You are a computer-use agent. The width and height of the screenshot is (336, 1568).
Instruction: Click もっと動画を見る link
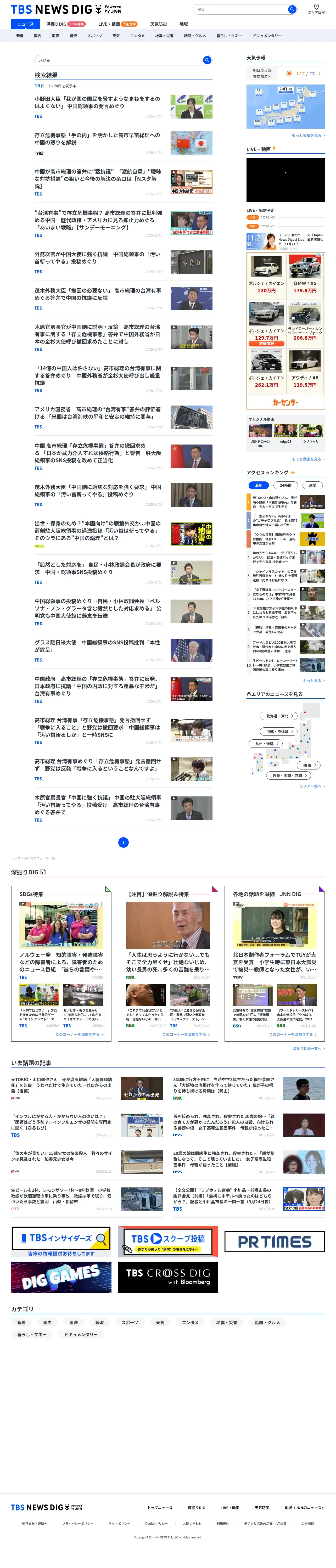pos(308,459)
